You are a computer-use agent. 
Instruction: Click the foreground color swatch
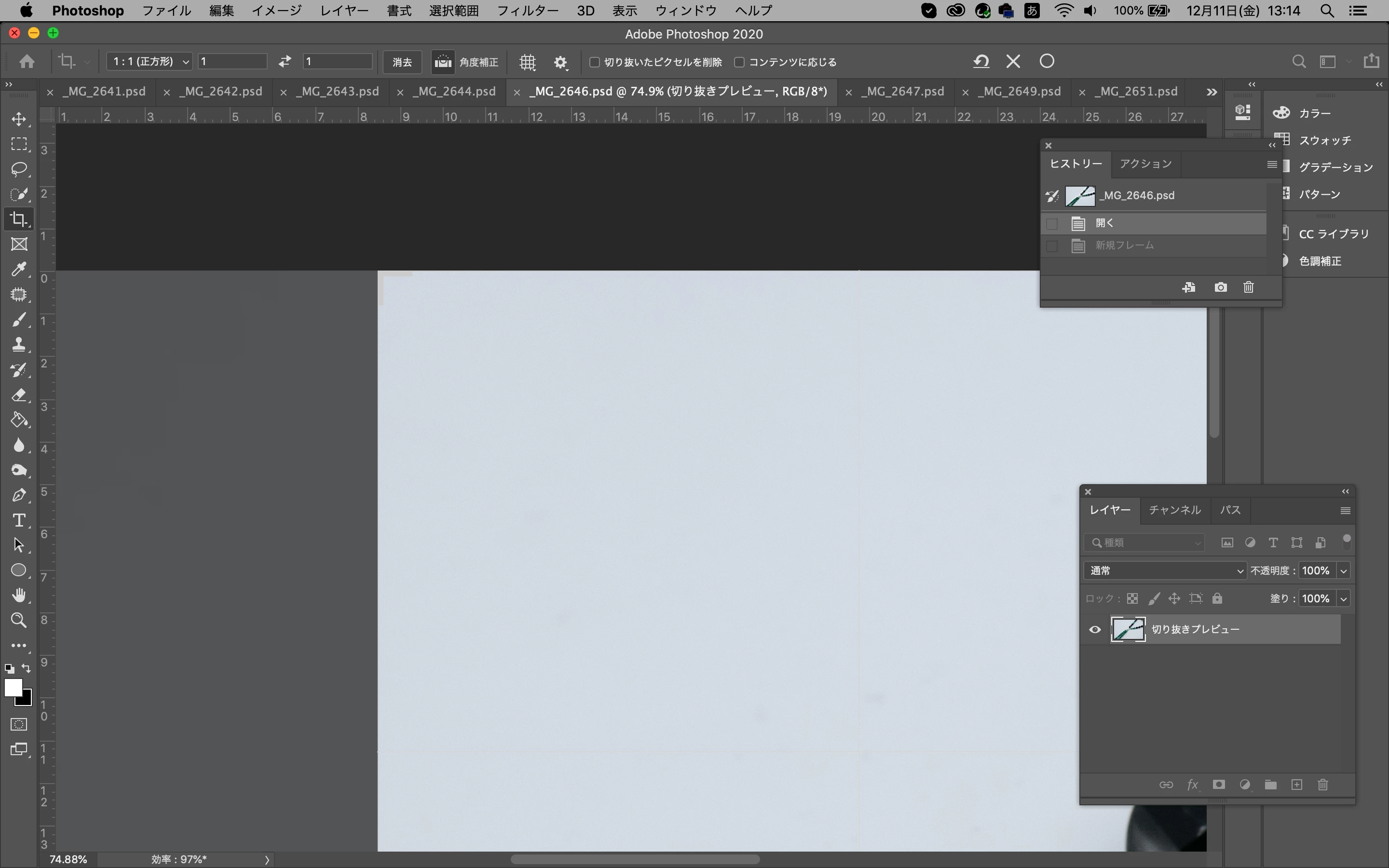(x=13, y=687)
